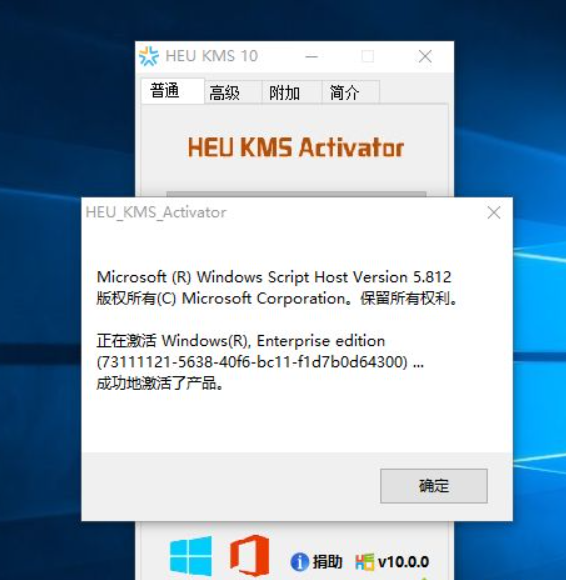The width and height of the screenshot is (566, 580).
Task: Click the gray progress bar under the banner
Action: point(296,194)
